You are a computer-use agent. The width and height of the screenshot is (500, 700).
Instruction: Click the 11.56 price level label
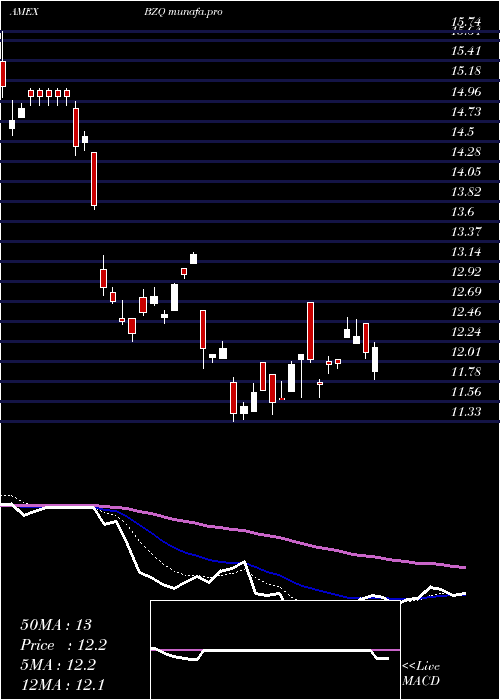tap(466, 392)
